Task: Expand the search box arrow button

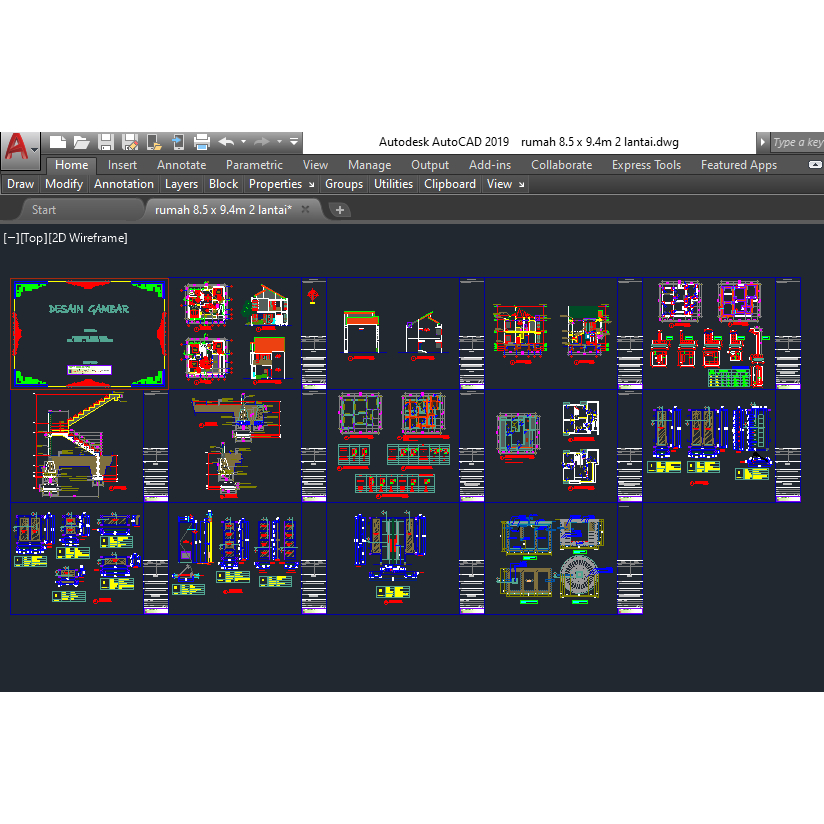Action: [x=763, y=142]
